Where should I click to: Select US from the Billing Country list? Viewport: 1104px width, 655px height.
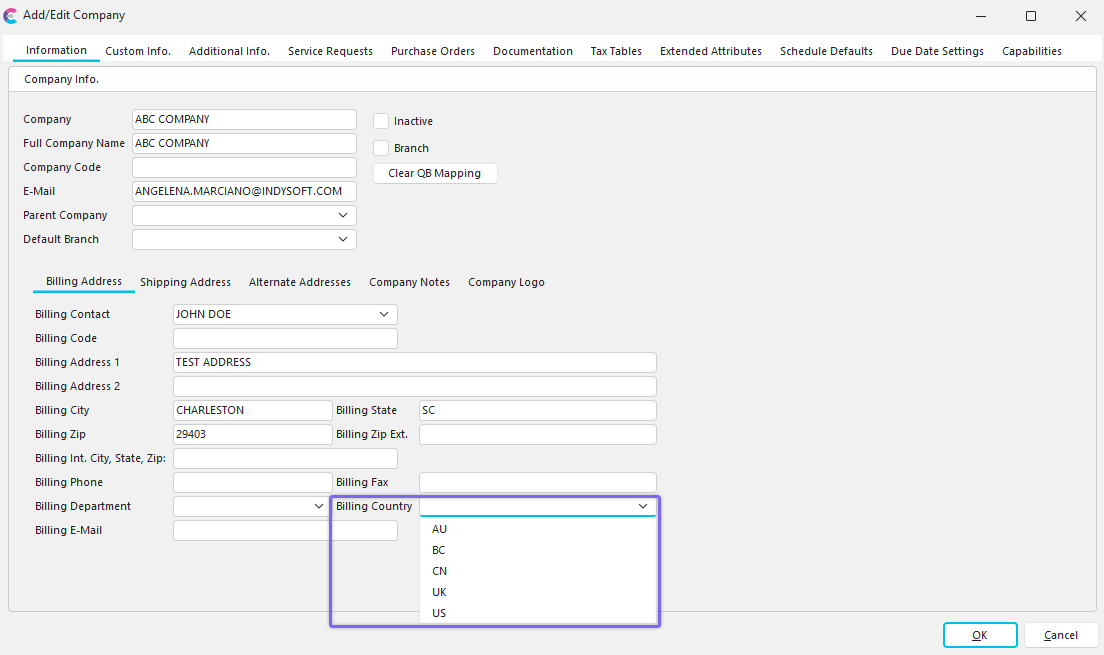pos(439,613)
